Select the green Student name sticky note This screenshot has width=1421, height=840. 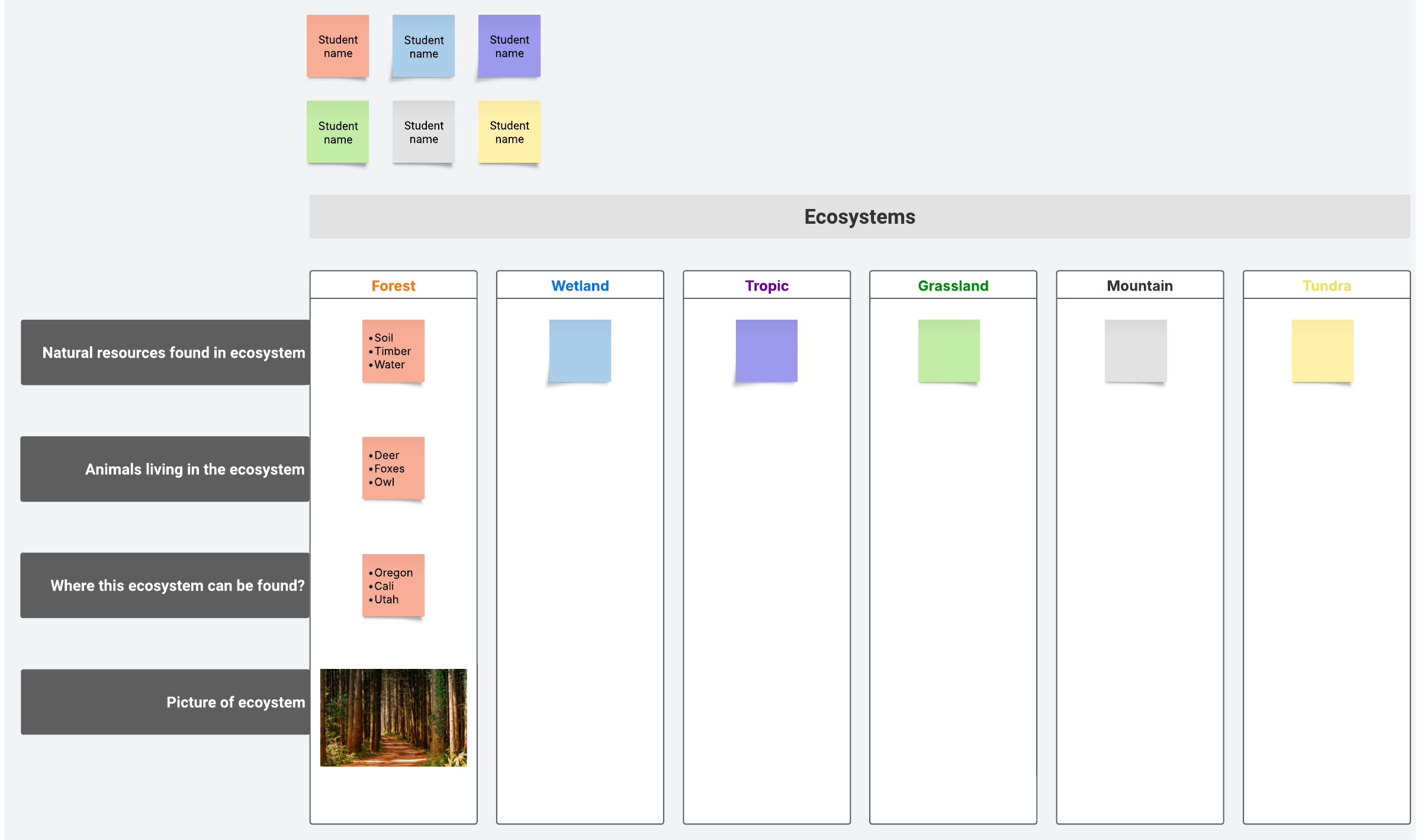pos(337,132)
